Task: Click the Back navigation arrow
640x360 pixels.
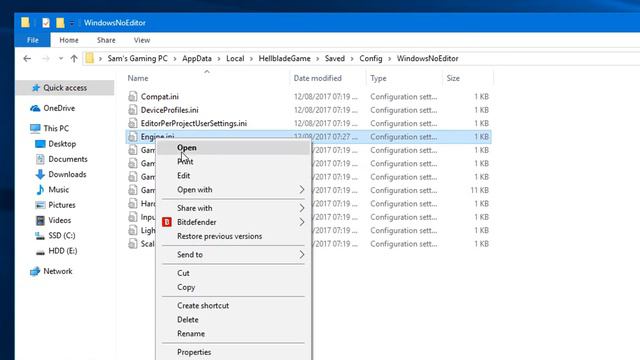Action: [x=27, y=59]
